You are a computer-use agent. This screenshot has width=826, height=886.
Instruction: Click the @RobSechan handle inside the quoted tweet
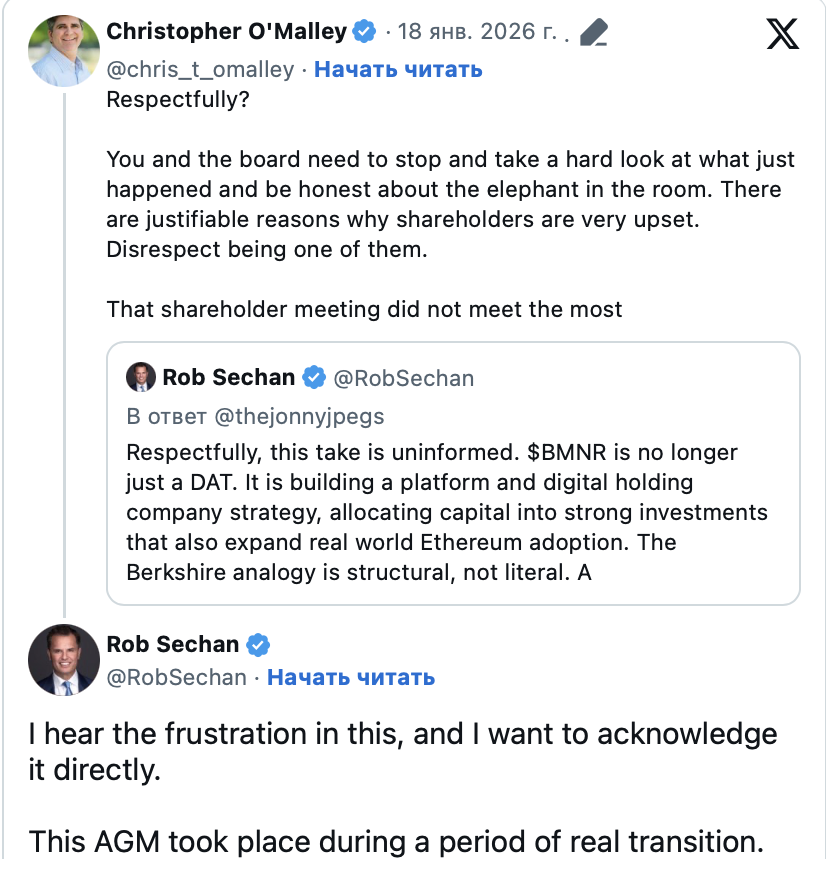[x=403, y=378]
